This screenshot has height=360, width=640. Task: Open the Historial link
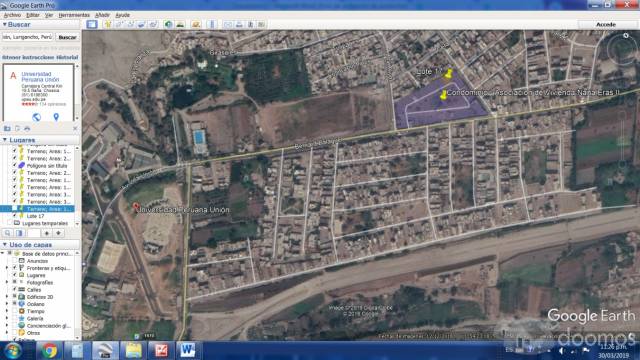67,58
